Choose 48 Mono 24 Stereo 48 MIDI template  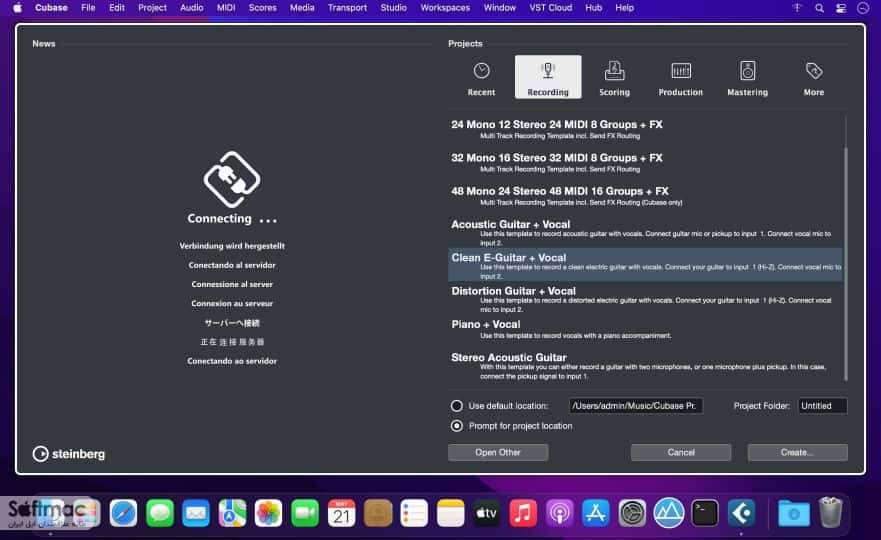(645, 196)
